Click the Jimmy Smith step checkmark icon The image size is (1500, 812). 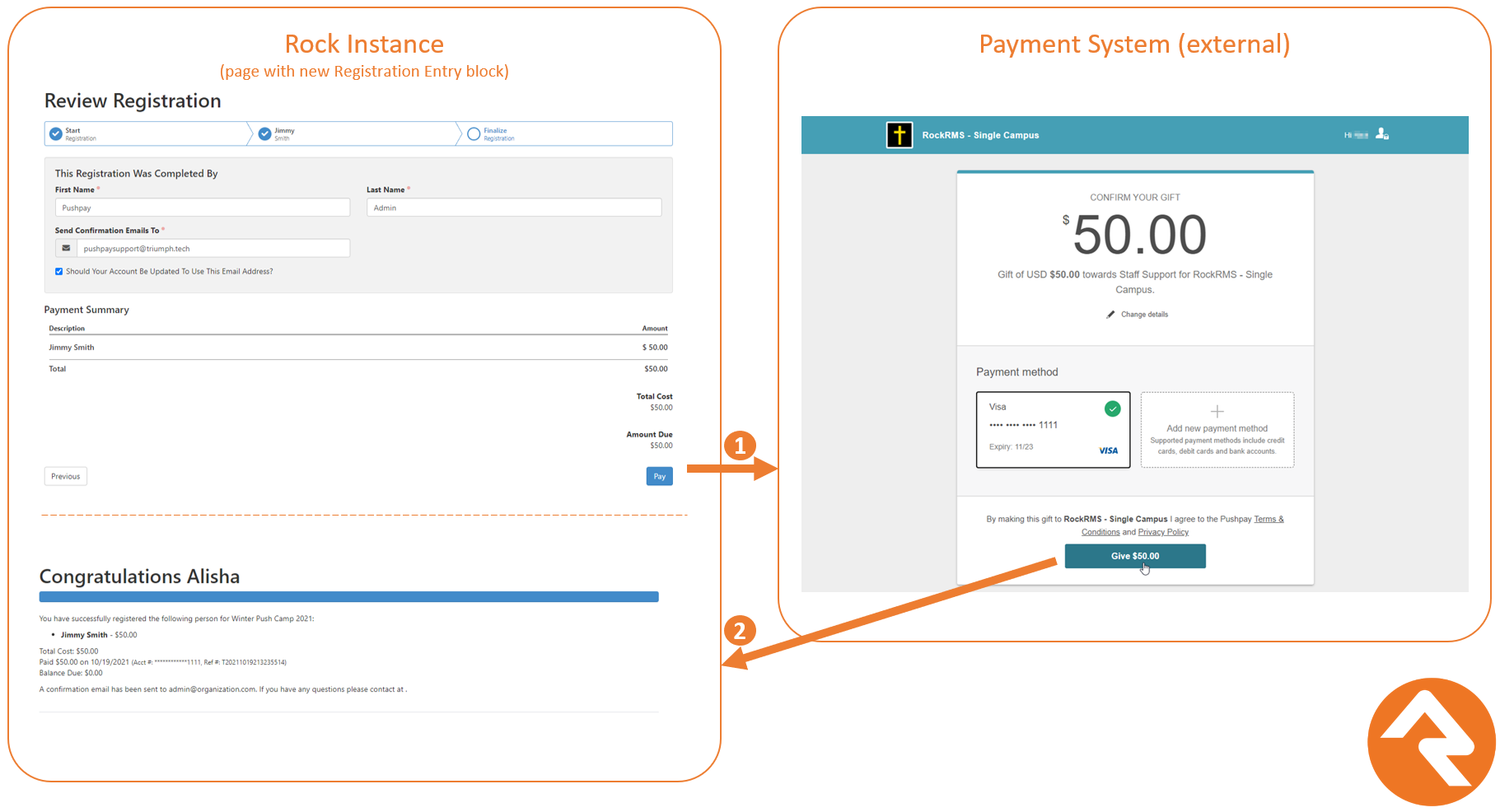click(264, 134)
